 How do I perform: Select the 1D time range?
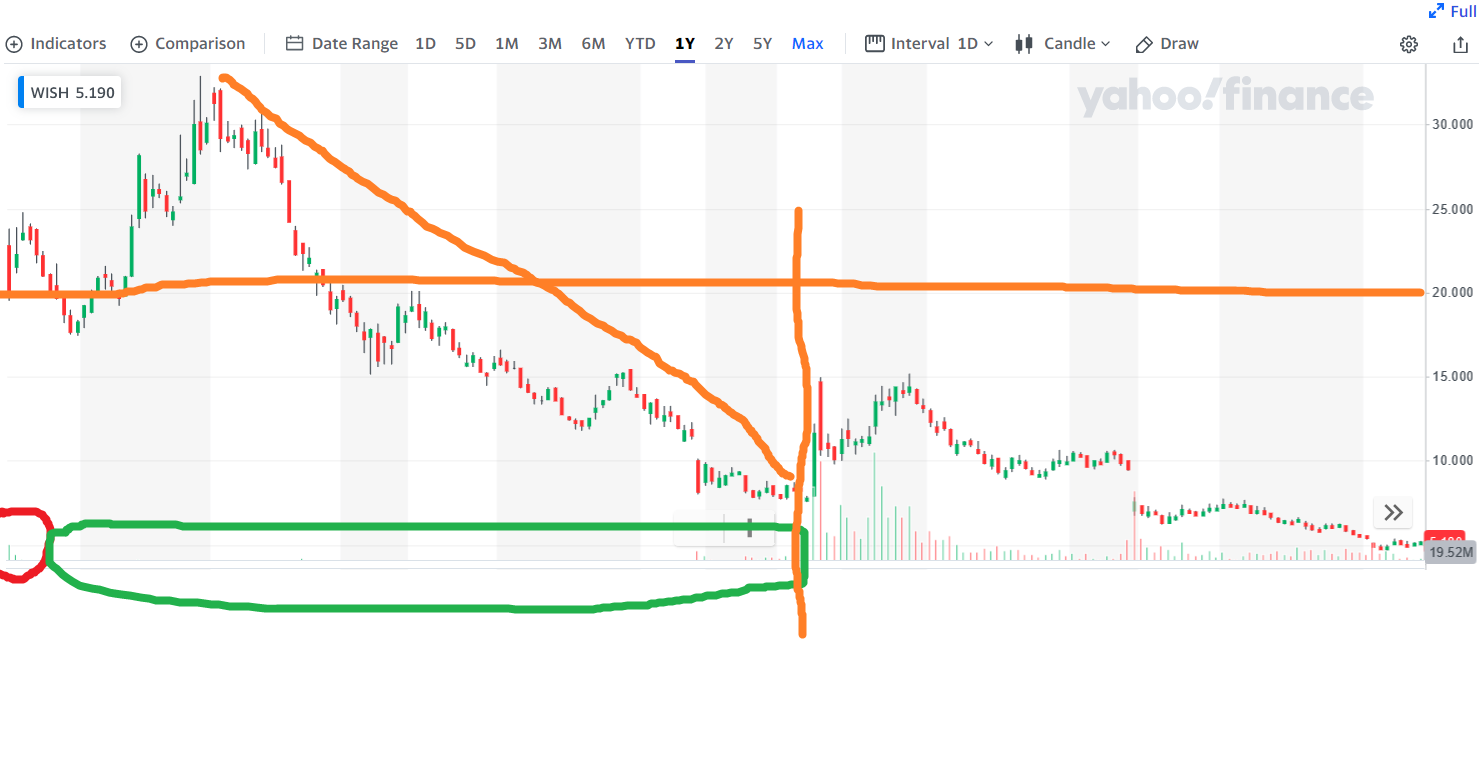click(426, 44)
